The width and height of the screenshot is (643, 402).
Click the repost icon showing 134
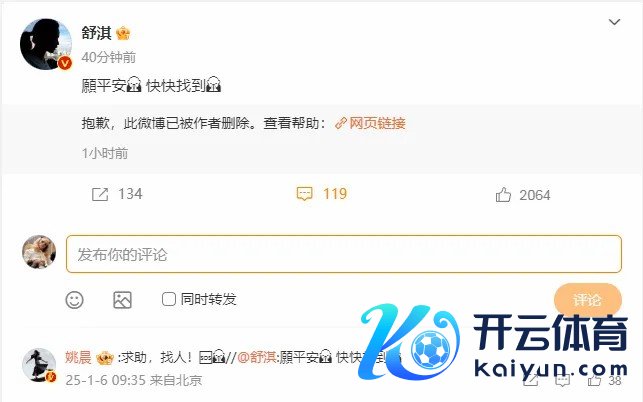100,194
